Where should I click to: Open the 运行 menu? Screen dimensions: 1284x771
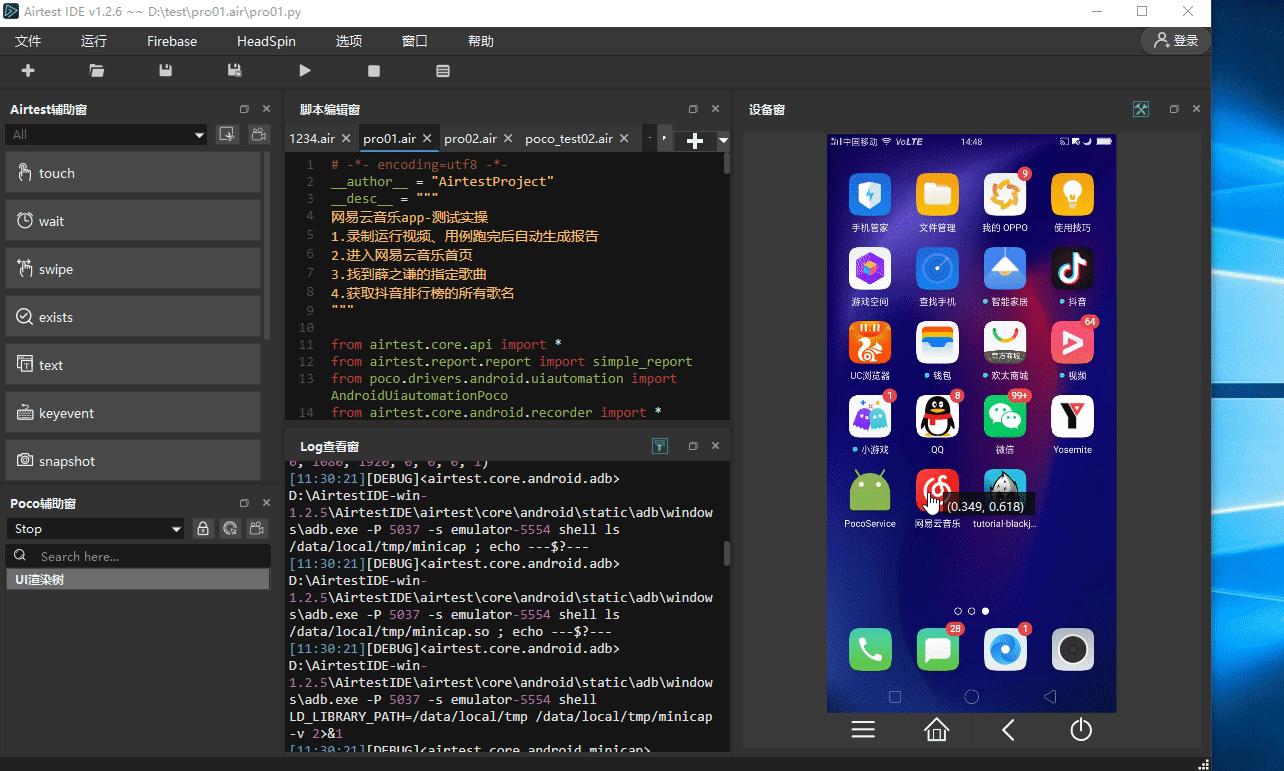(93, 41)
